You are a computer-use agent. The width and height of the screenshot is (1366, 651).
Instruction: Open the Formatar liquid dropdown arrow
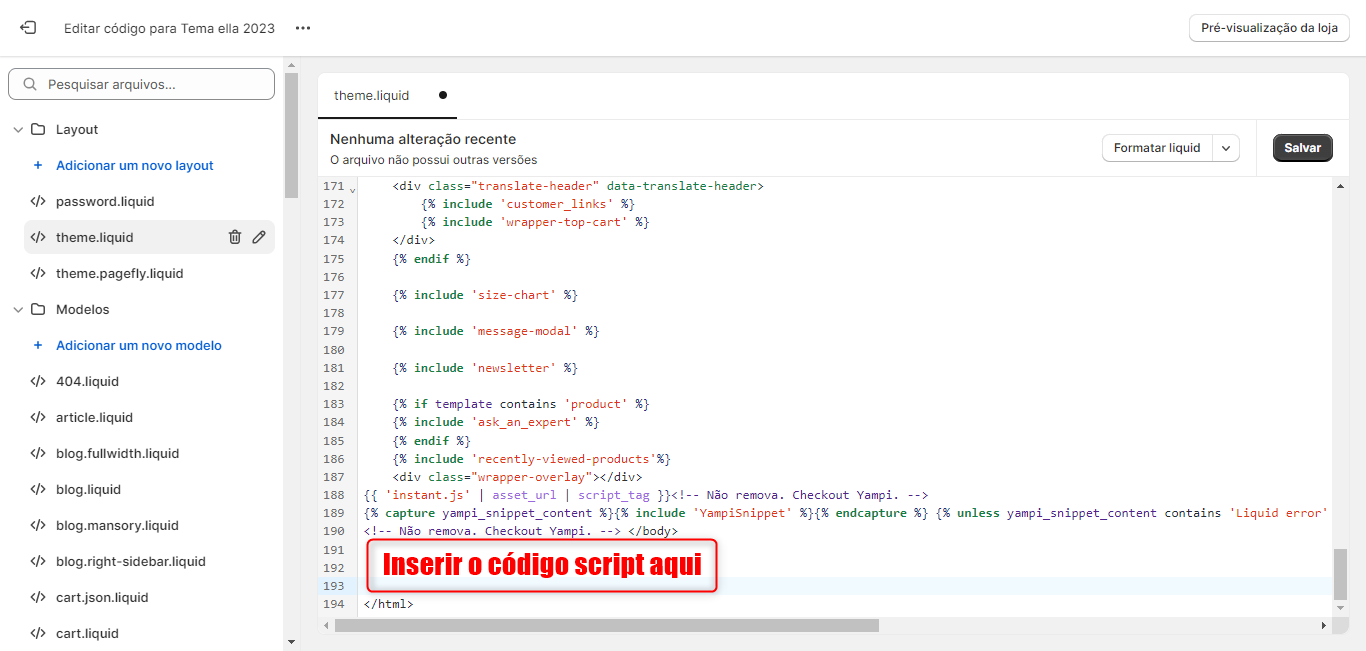click(1226, 148)
